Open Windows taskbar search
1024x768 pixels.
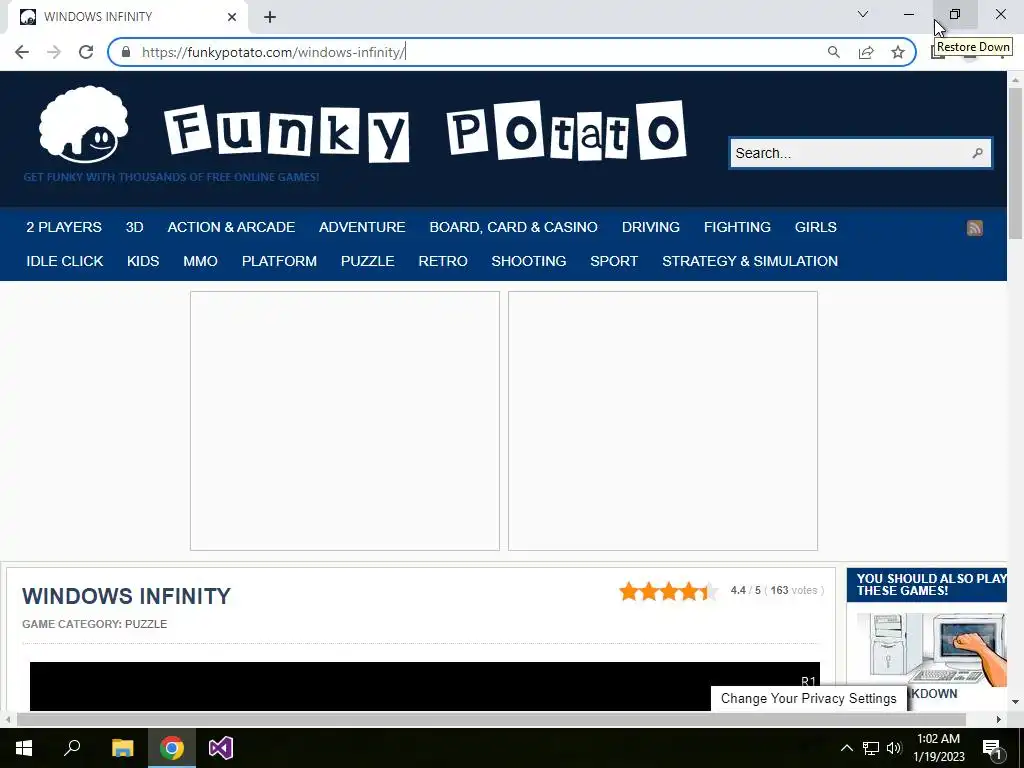point(72,748)
